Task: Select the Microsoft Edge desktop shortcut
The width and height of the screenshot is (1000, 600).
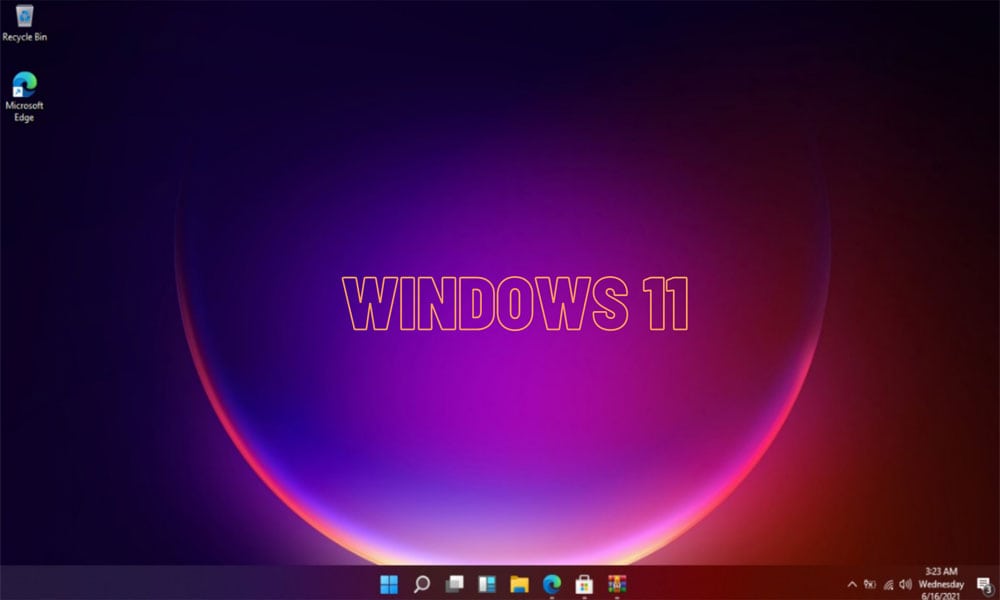Action: pos(24,96)
